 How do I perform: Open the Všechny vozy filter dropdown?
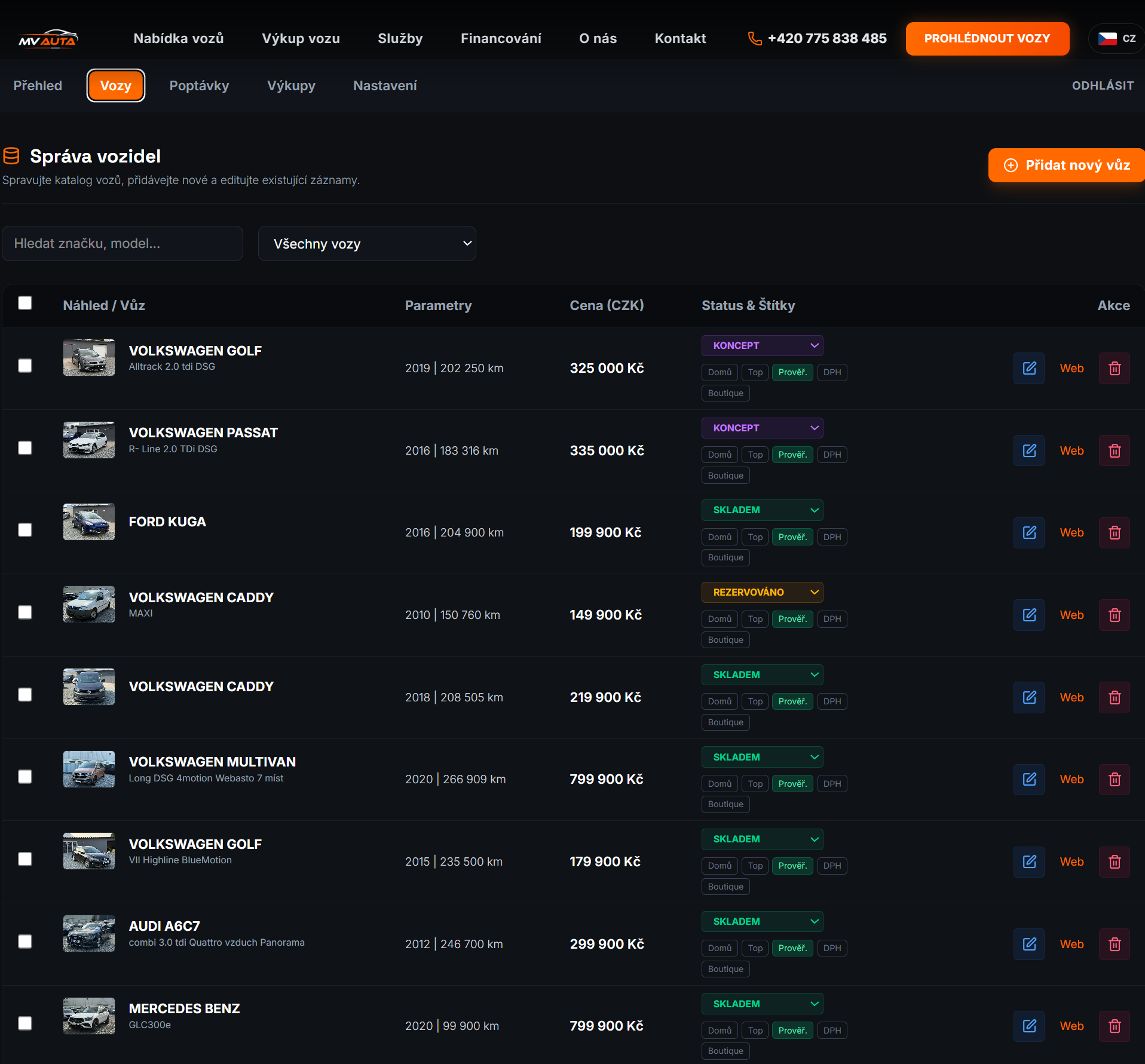367,243
